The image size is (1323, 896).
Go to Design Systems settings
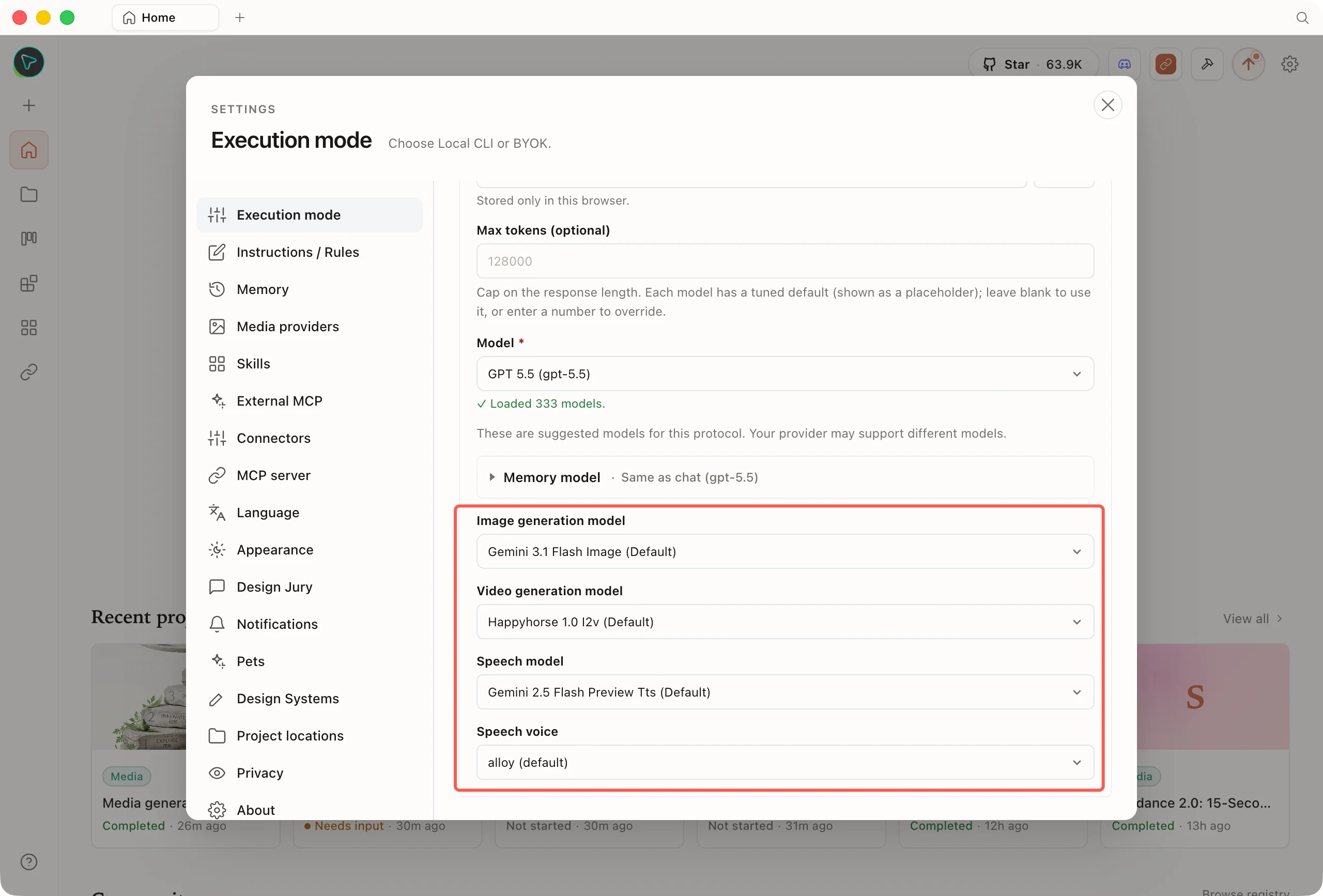[x=309, y=699]
